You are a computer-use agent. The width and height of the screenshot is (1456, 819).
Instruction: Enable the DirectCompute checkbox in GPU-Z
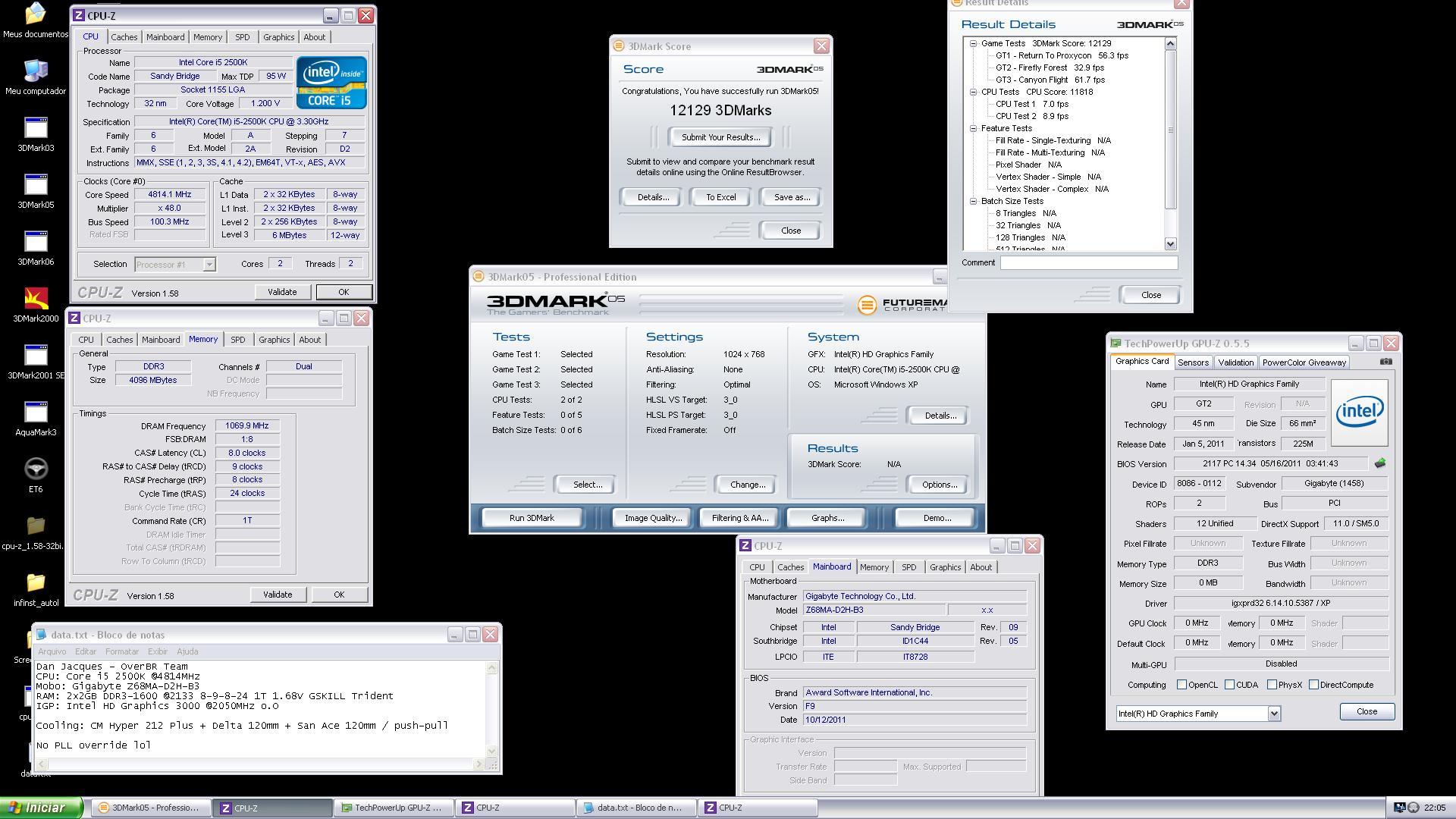(1313, 685)
